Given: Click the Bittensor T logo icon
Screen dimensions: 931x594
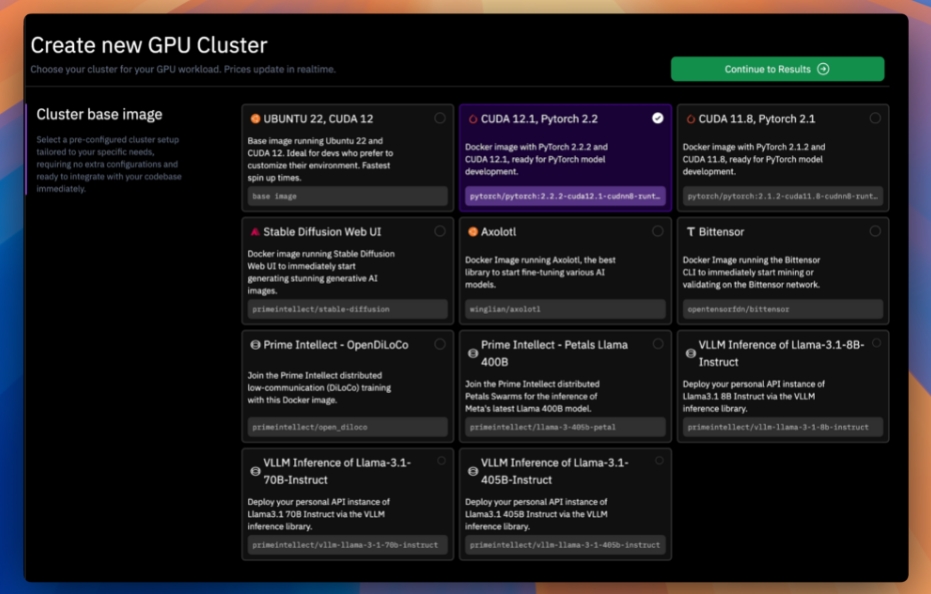Looking at the screenshot, I should pyautogui.click(x=691, y=232).
